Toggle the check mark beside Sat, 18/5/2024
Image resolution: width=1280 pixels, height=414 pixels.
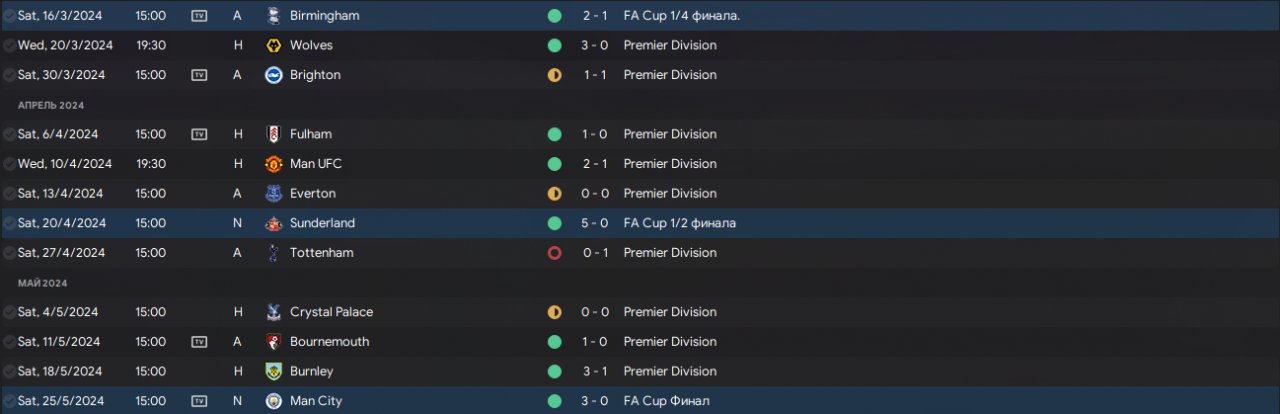tap(9, 371)
